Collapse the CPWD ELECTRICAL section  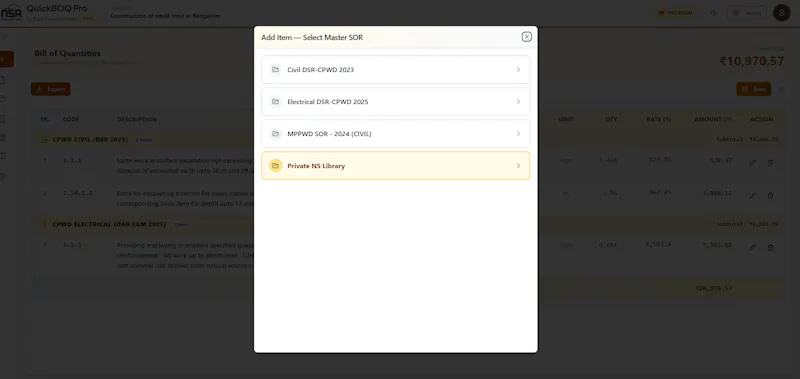click(44, 224)
